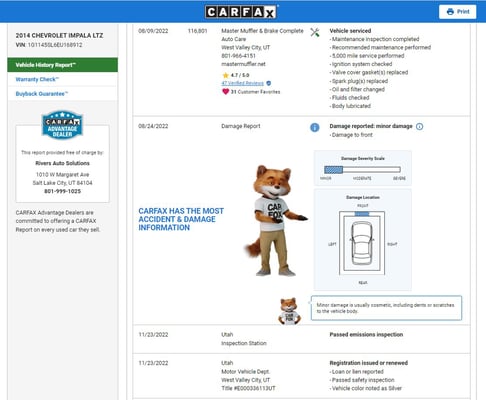Click the verified shield icon beside reviews
This screenshot has width=486, height=400.
[269, 83]
